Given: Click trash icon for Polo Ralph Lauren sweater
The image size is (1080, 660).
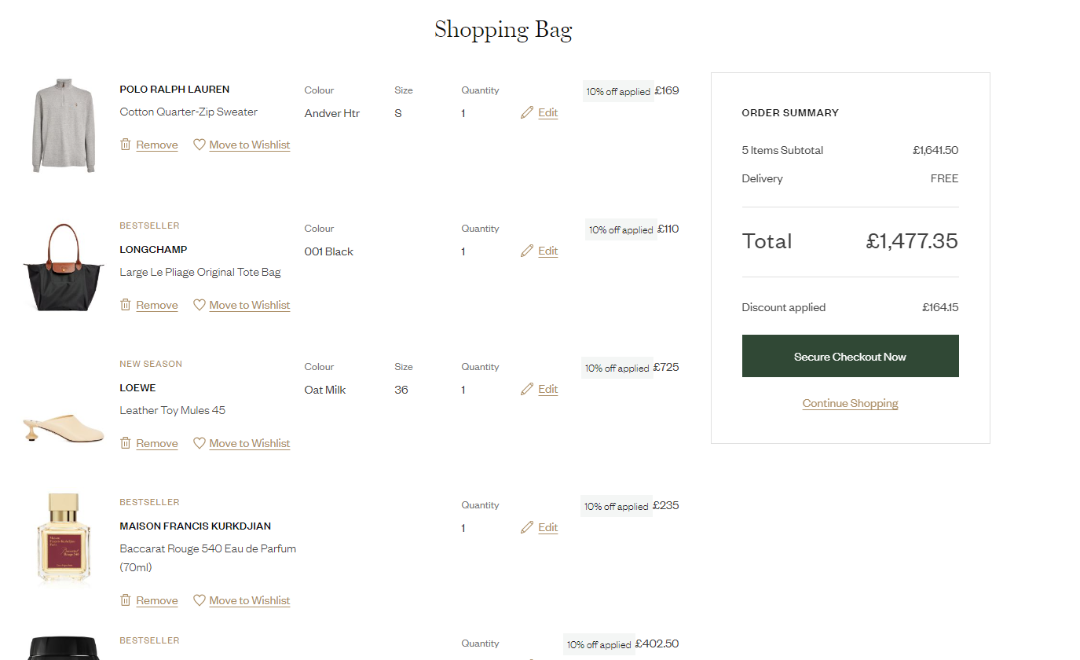Looking at the screenshot, I should pyautogui.click(x=125, y=145).
